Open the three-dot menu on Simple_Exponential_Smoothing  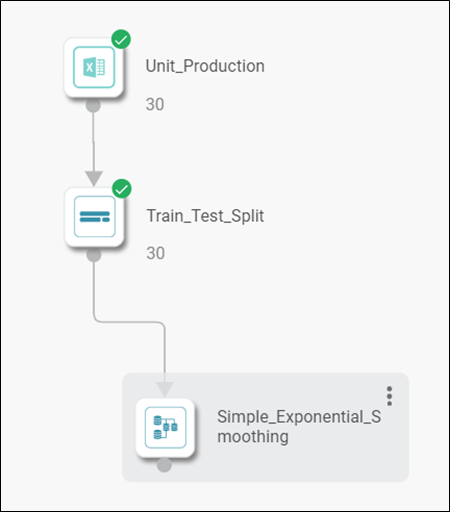tap(389, 396)
